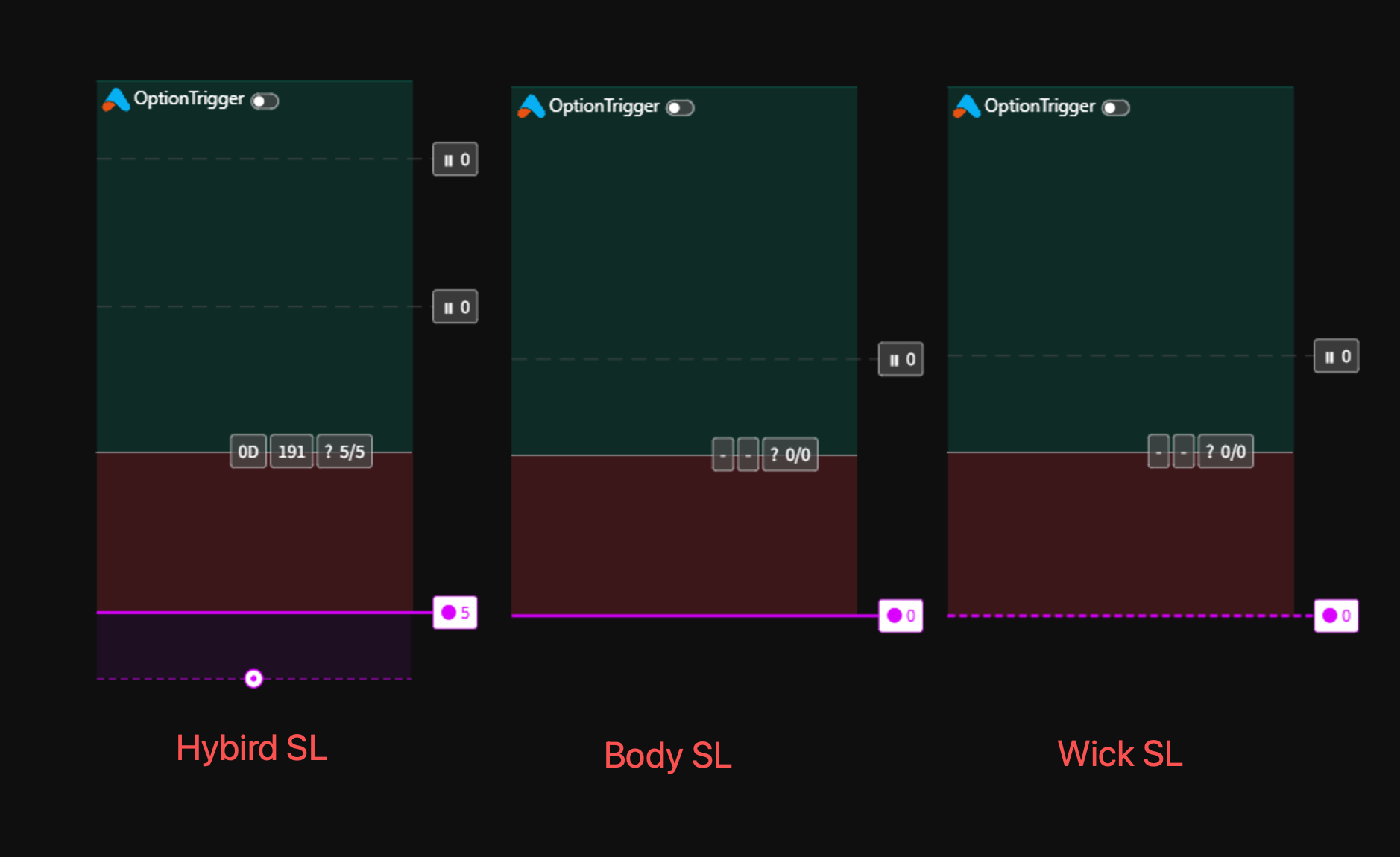The width and height of the screenshot is (1400, 857).
Task: Click the OptionTrigger logo in Body SL panel
Action: pyautogui.click(x=531, y=107)
